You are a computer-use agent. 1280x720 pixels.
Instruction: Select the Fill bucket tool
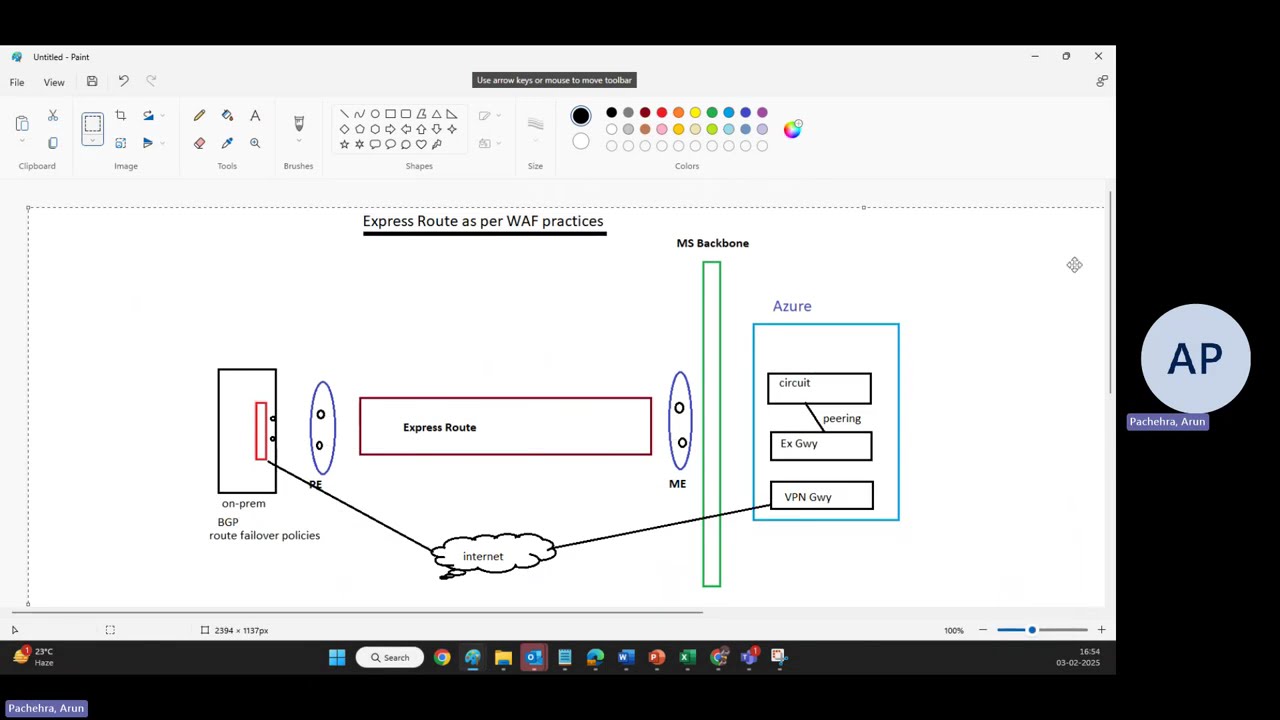tap(227, 116)
